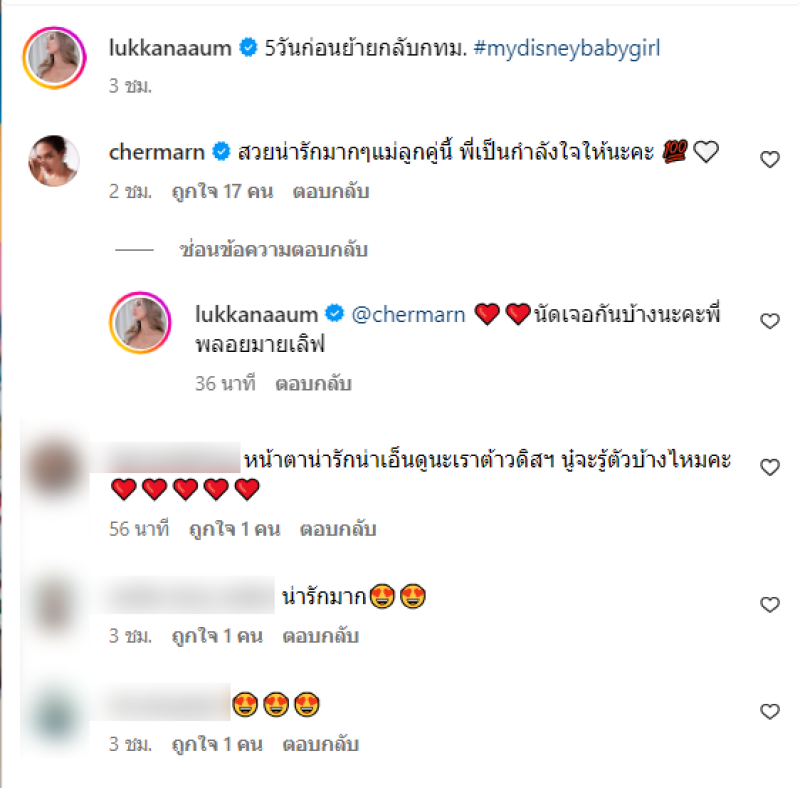
Task: Reply to the 56 นาที comment
Action: click(338, 529)
